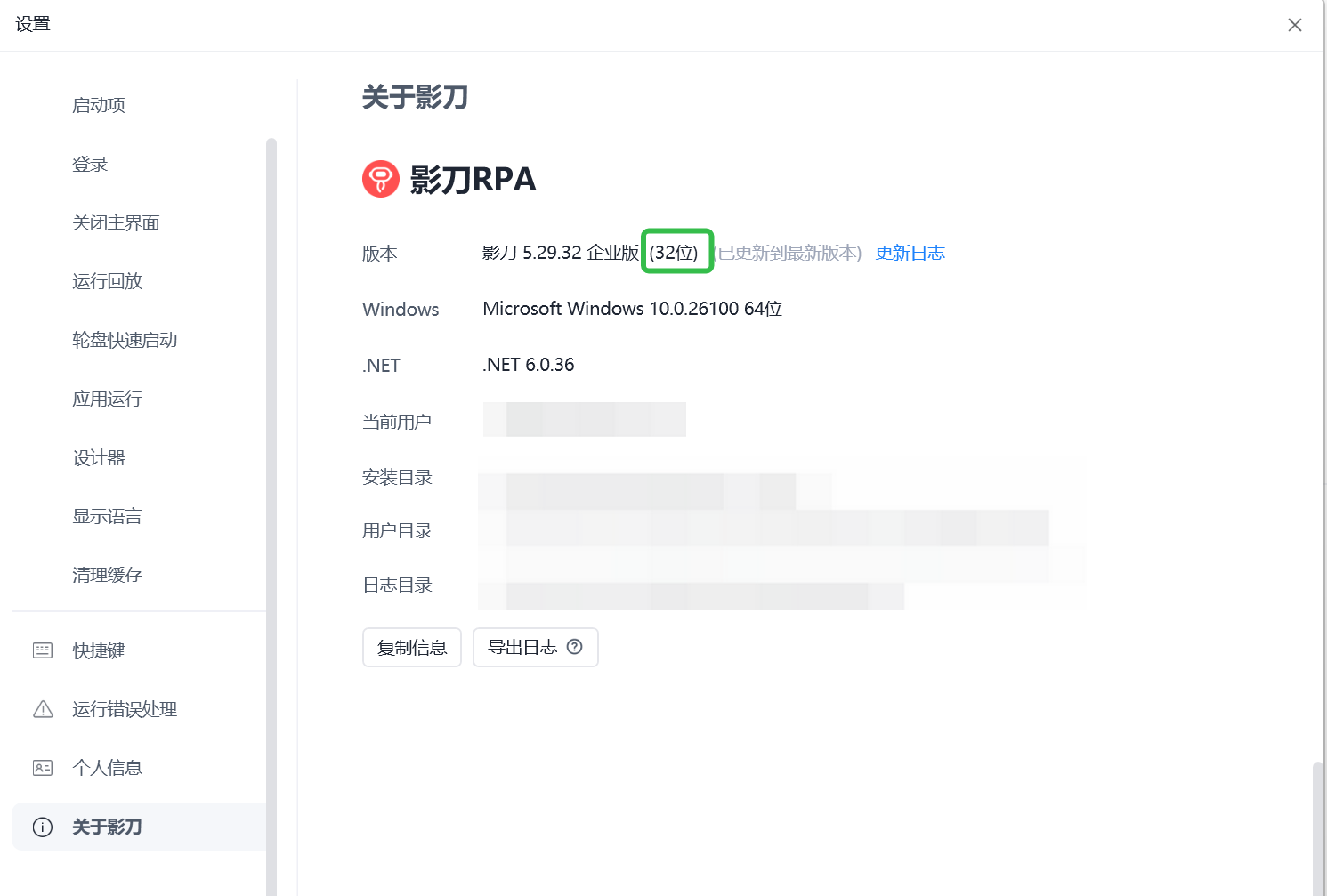This screenshot has width=1327, height=896.
Task: Choose 显示语言 from the sidebar
Action: tap(108, 516)
